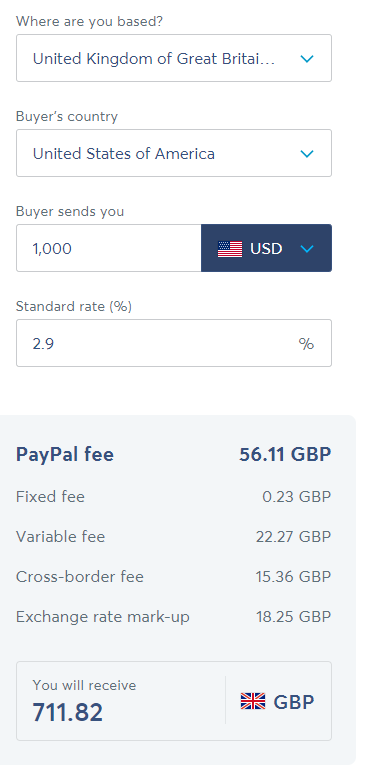Expand the Buyer's country chevron
This screenshot has height=771, width=376.
coord(307,154)
